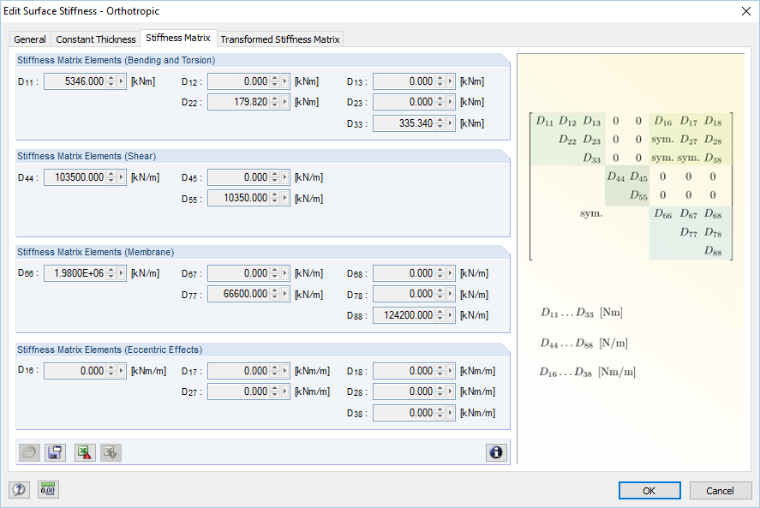The width and height of the screenshot is (760, 508).
Task: Click the save stiffness data disk icon
Action: coord(55,453)
